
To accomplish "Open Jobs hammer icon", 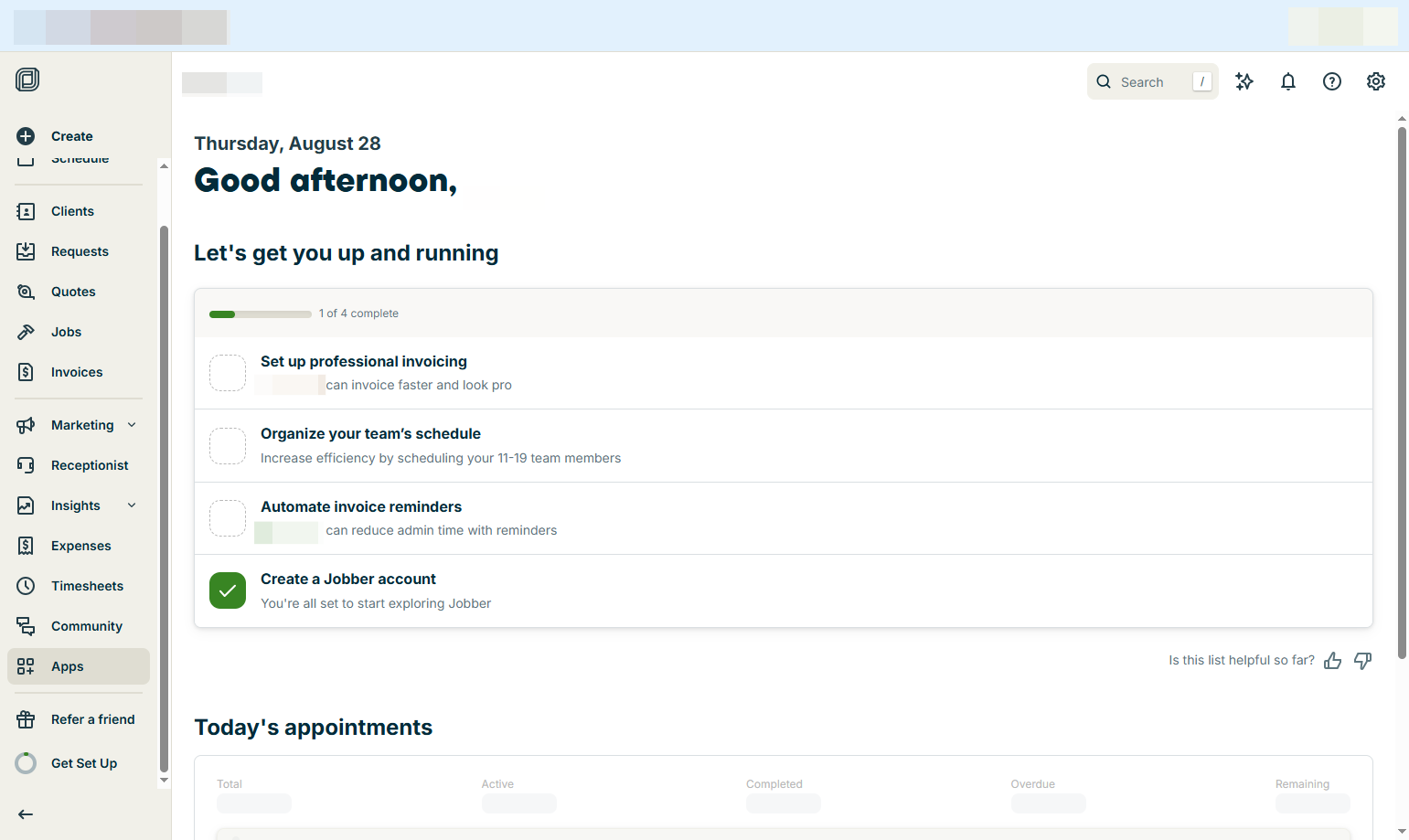I will click(x=26, y=332).
